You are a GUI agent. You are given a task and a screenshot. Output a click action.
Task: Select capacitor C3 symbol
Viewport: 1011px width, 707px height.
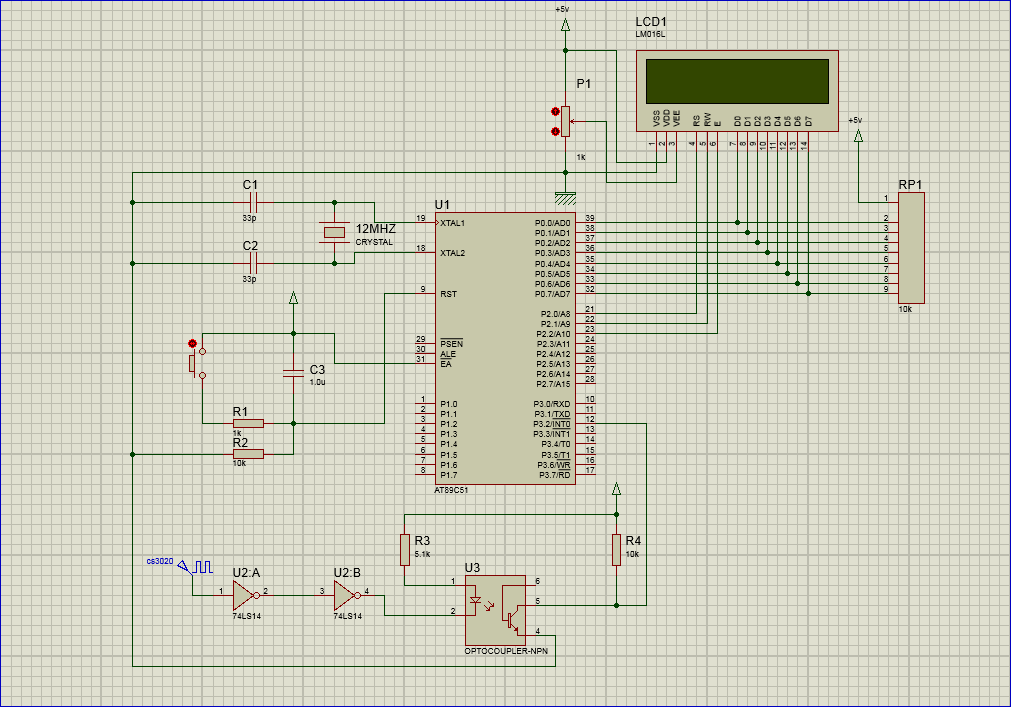pyautogui.click(x=293, y=373)
